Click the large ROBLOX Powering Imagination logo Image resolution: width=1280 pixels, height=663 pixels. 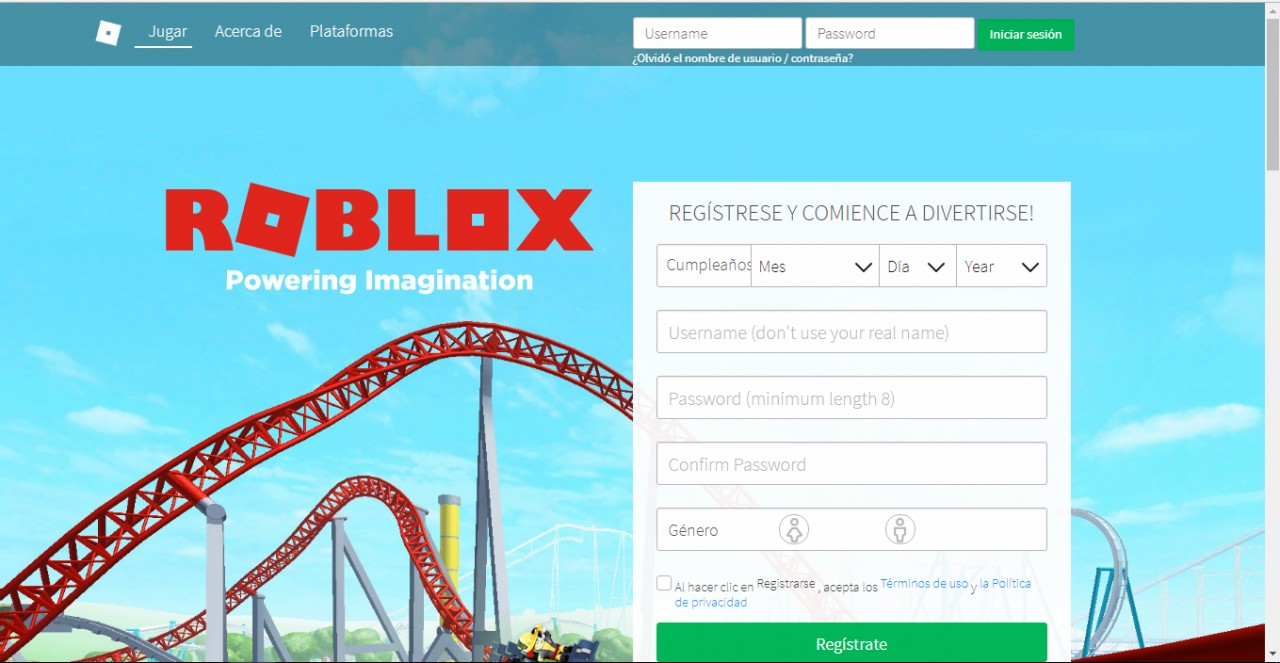point(379,237)
